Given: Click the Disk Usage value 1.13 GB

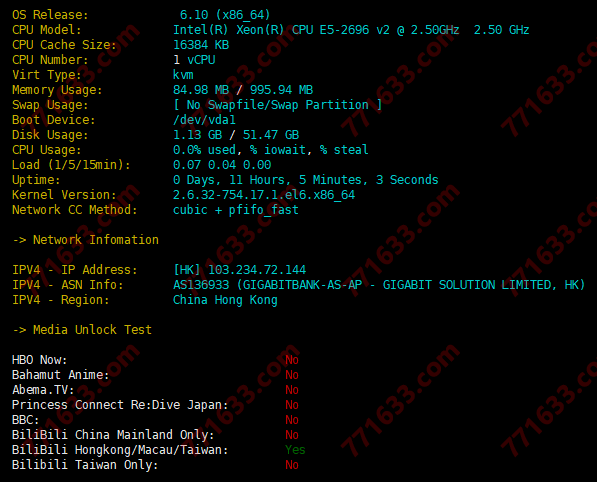Looking at the screenshot, I should pos(198,135).
